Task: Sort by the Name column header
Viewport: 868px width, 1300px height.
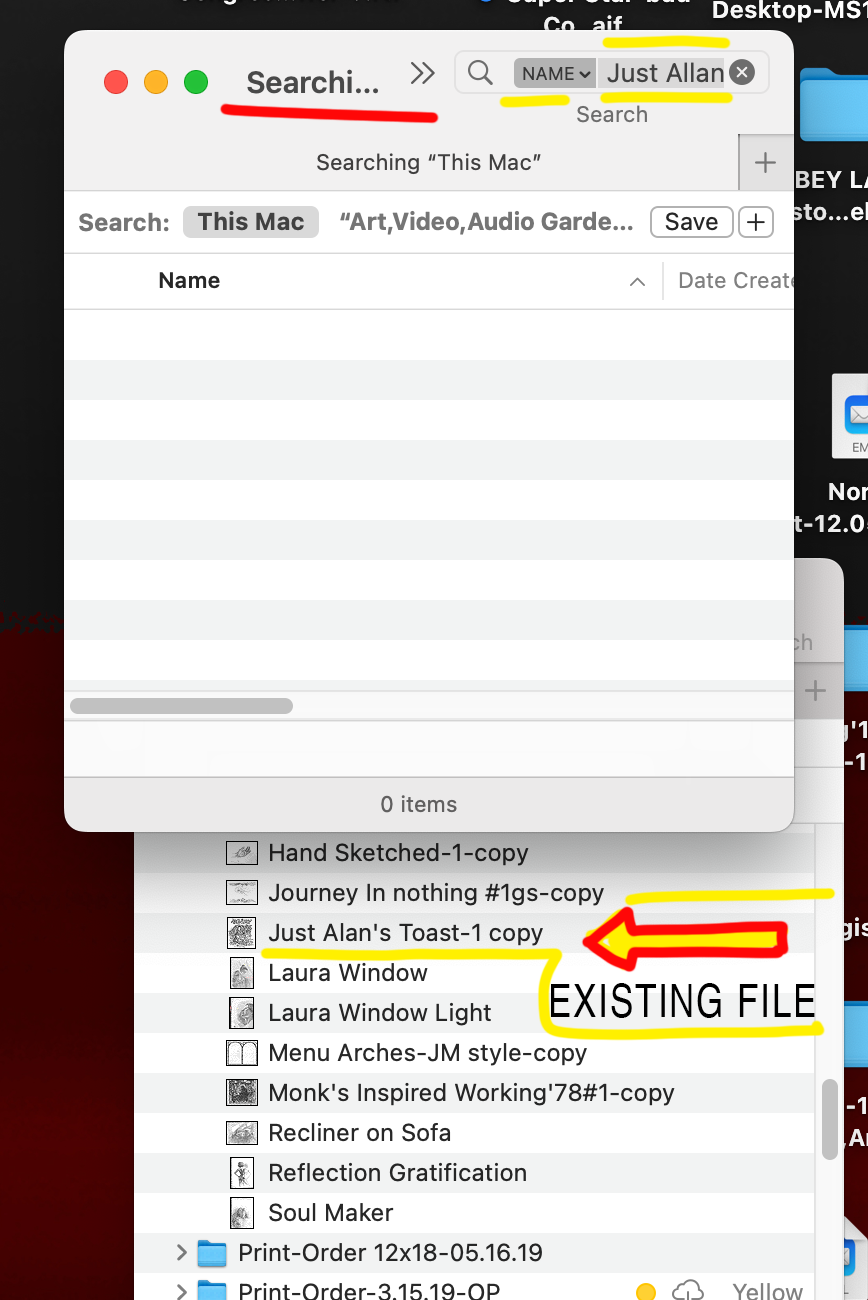Action: pos(189,281)
